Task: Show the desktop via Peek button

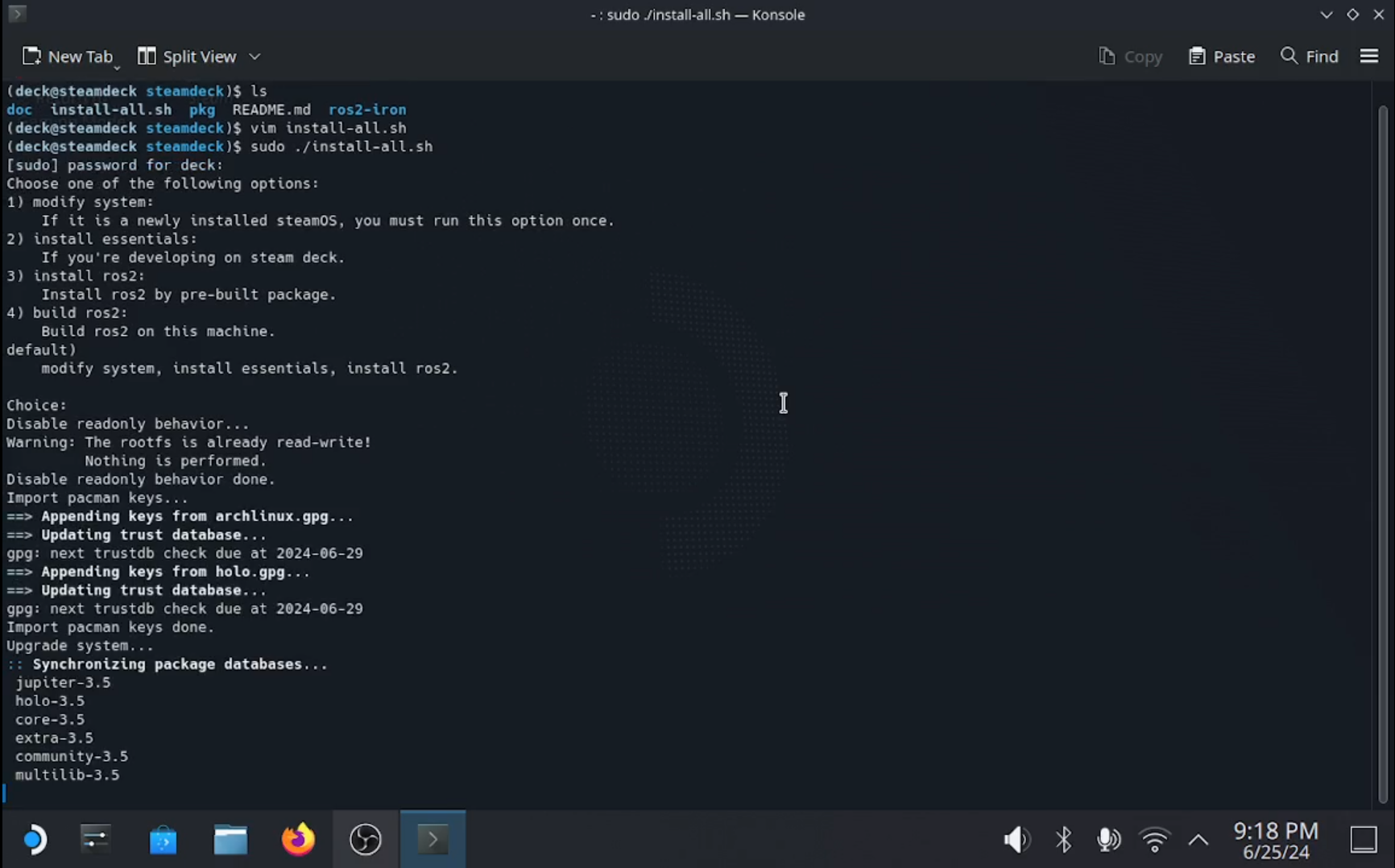Action: [x=1362, y=839]
